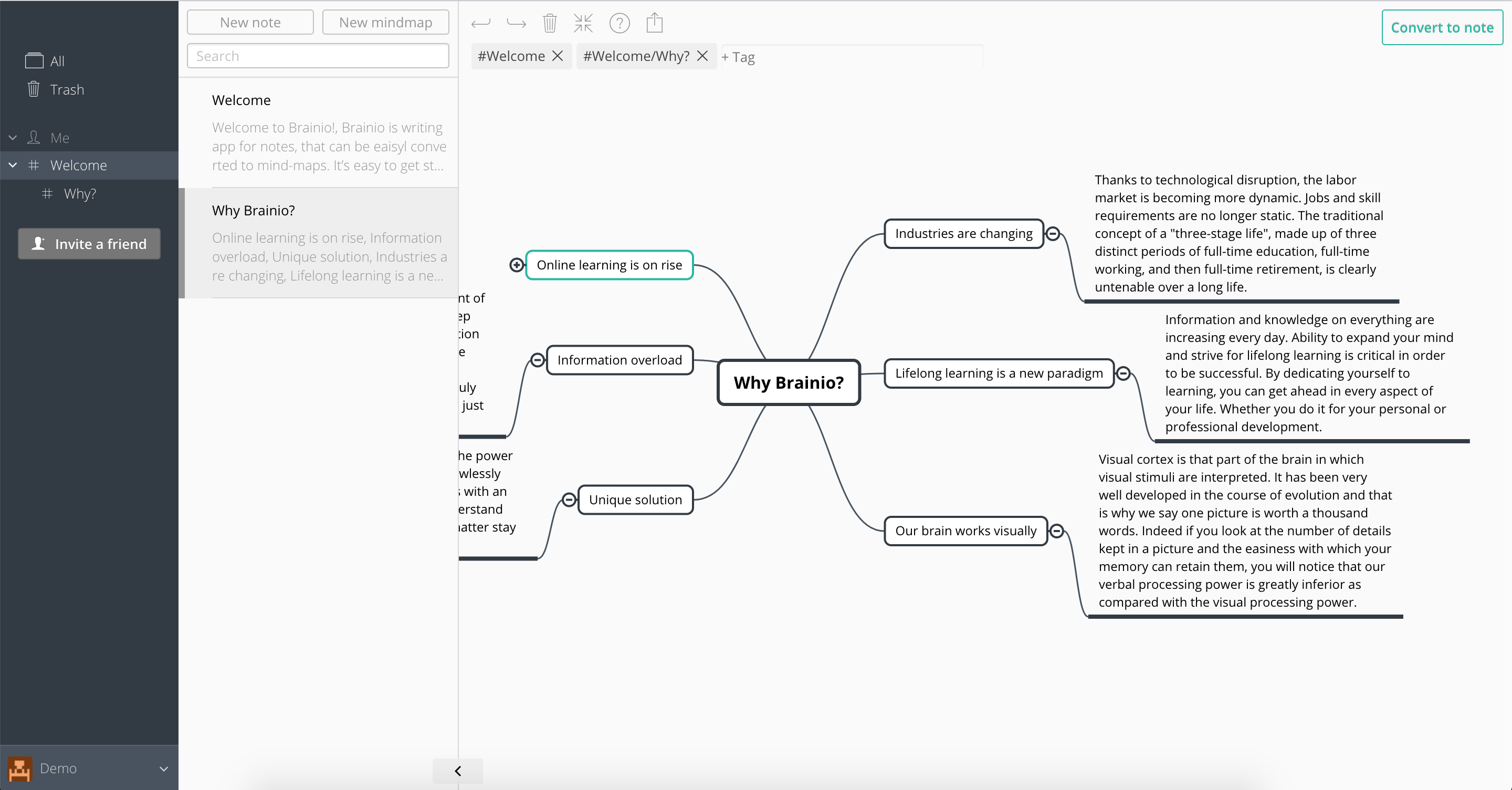Image resolution: width=1512 pixels, height=790 pixels.
Task: Click the Demo user avatar
Action: [20, 768]
